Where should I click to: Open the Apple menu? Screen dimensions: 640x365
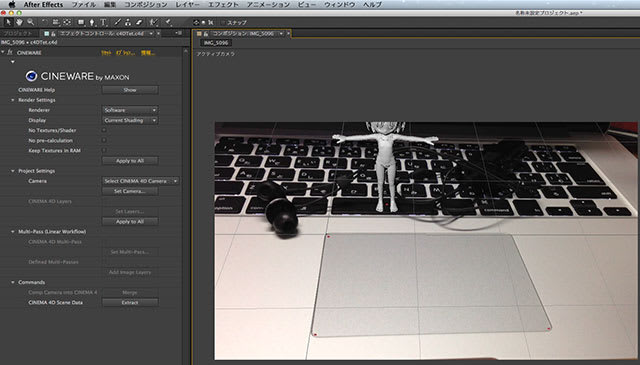click(11, 4)
